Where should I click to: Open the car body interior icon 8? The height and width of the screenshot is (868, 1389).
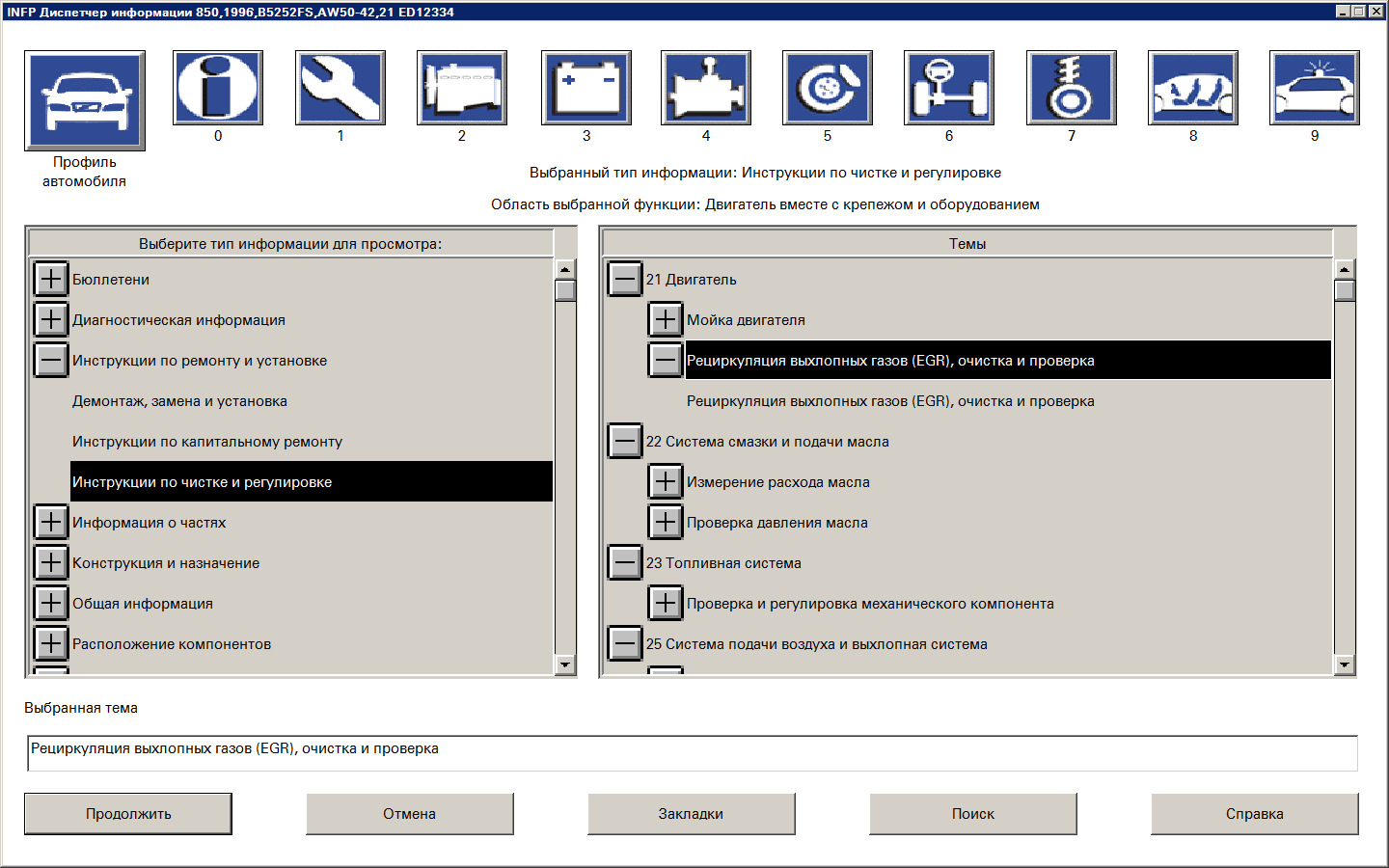(1192, 88)
